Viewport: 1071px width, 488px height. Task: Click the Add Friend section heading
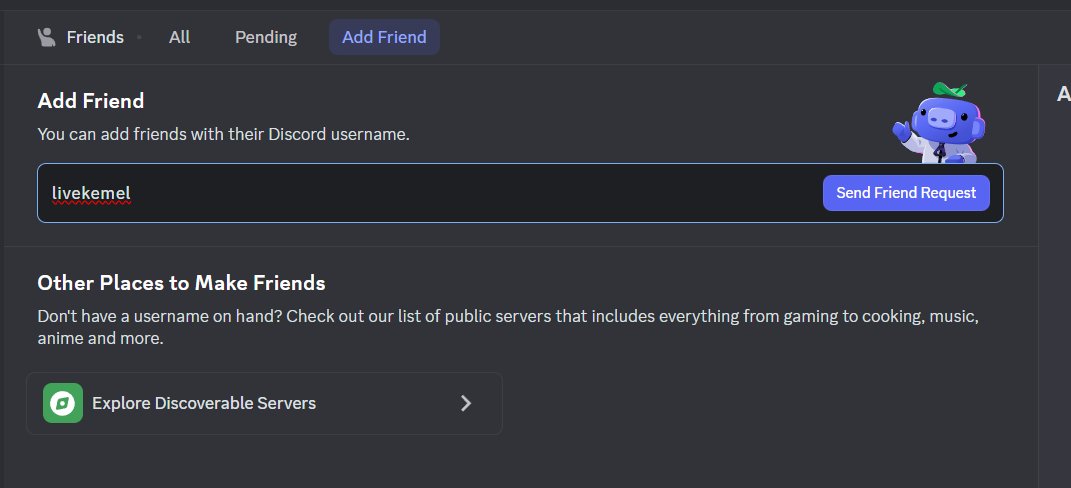click(x=91, y=101)
